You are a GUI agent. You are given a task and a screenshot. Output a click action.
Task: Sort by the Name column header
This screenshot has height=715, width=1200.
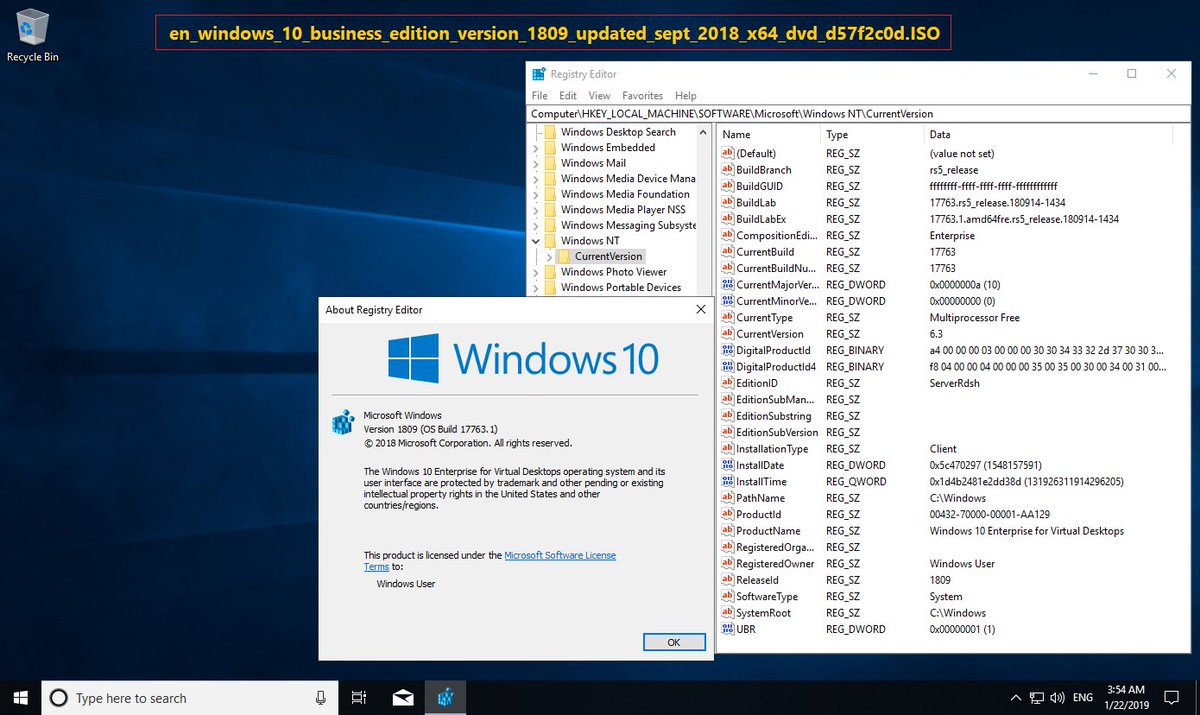point(769,134)
